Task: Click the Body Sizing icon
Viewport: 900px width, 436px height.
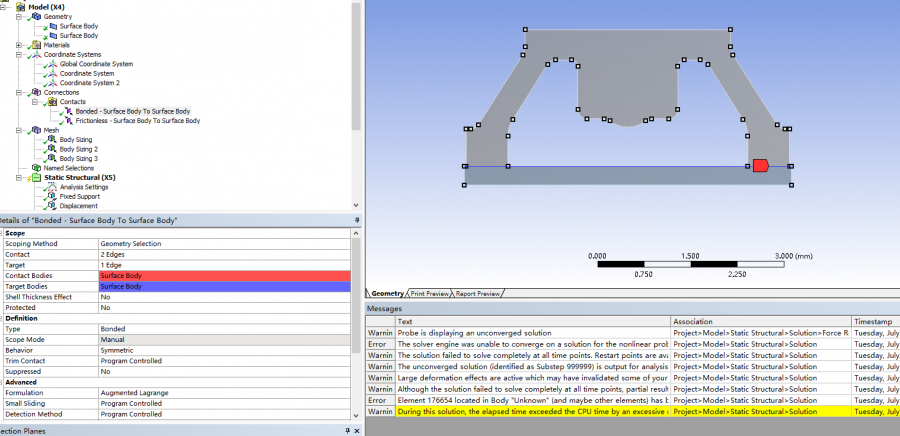Action: [53, 139]
